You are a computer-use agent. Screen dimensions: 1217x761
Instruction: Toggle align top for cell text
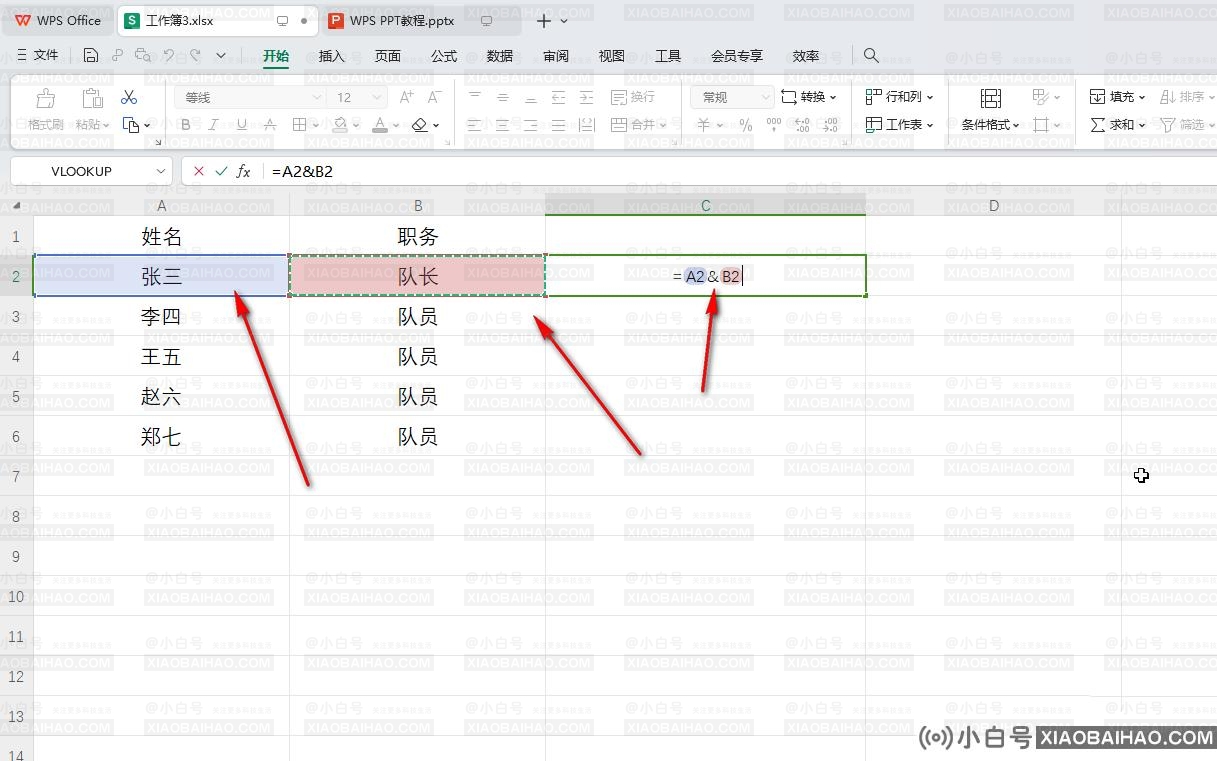tap(475, 97)
